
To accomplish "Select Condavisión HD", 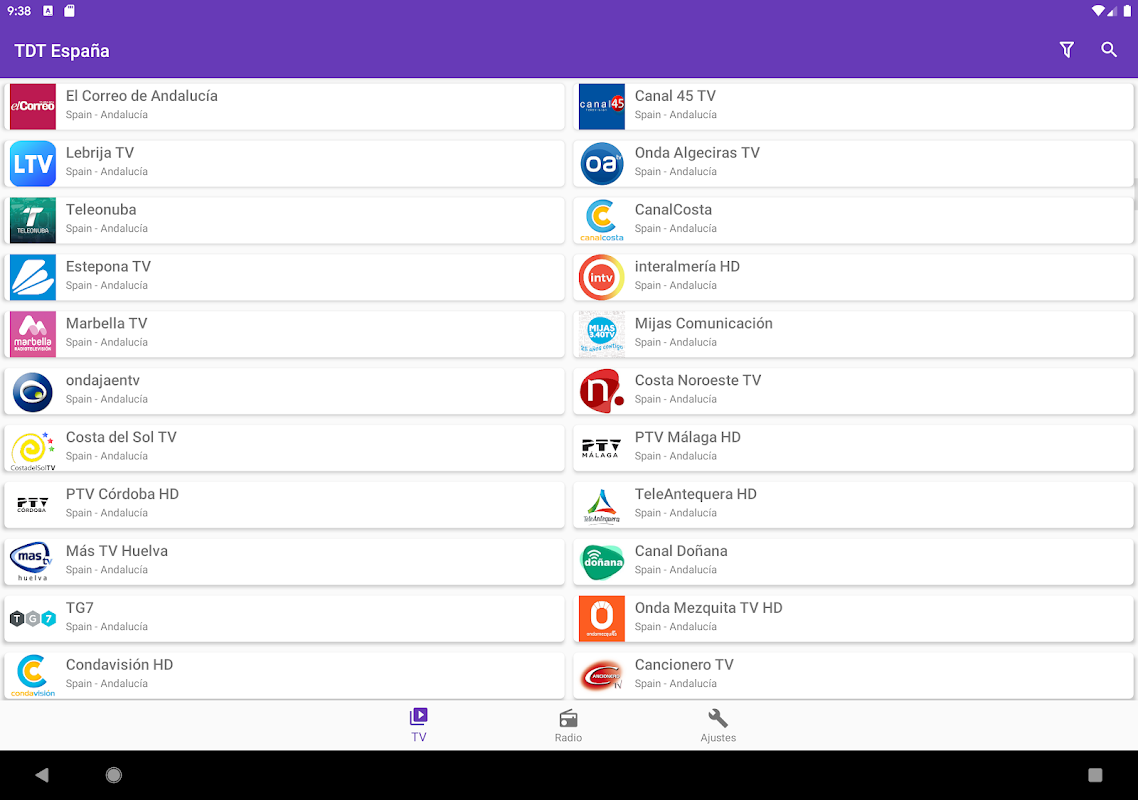I will [x=284, y=676].
